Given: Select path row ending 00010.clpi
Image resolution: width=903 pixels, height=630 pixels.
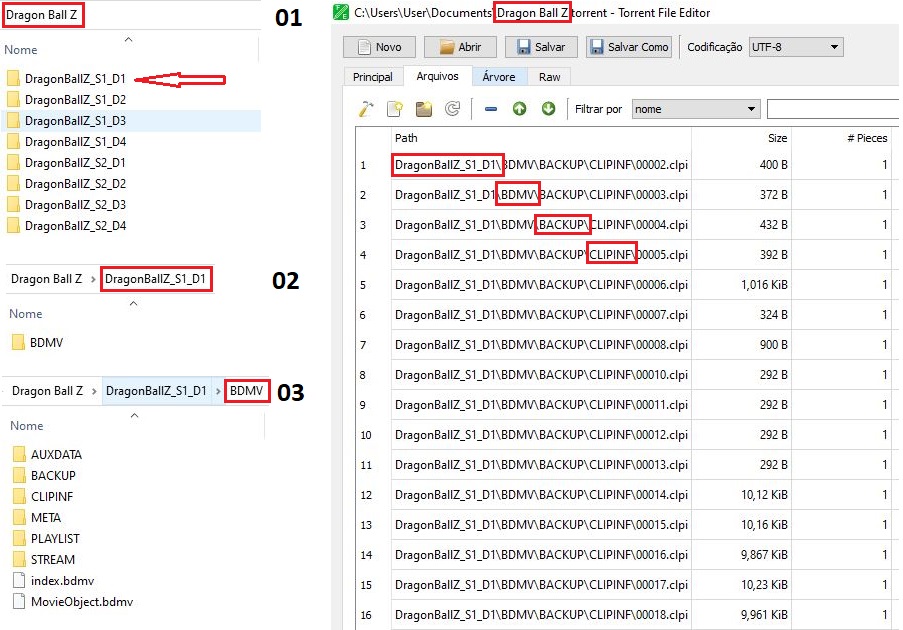Looking at the screenshot, I should coord(541,375).
